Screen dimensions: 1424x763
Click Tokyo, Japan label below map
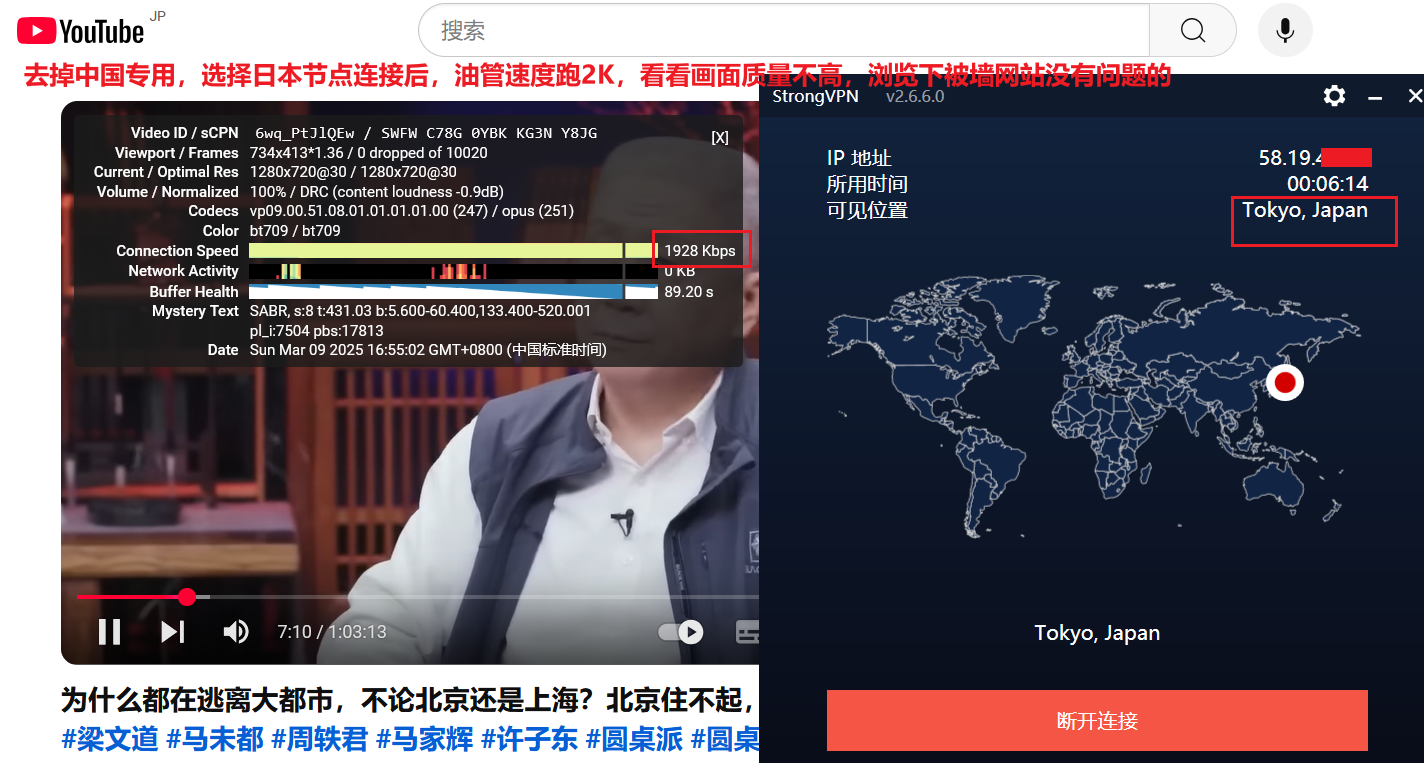click(1097, 633)
